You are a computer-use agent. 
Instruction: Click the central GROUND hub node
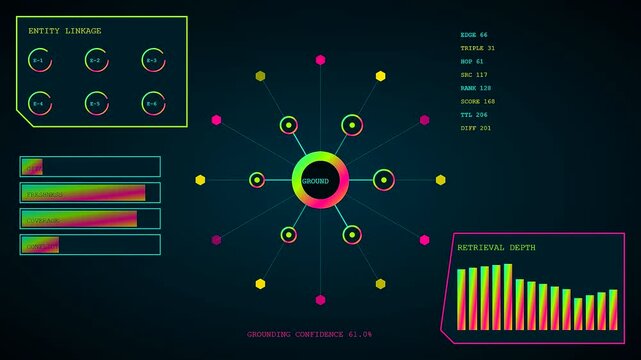click(320, 180)
